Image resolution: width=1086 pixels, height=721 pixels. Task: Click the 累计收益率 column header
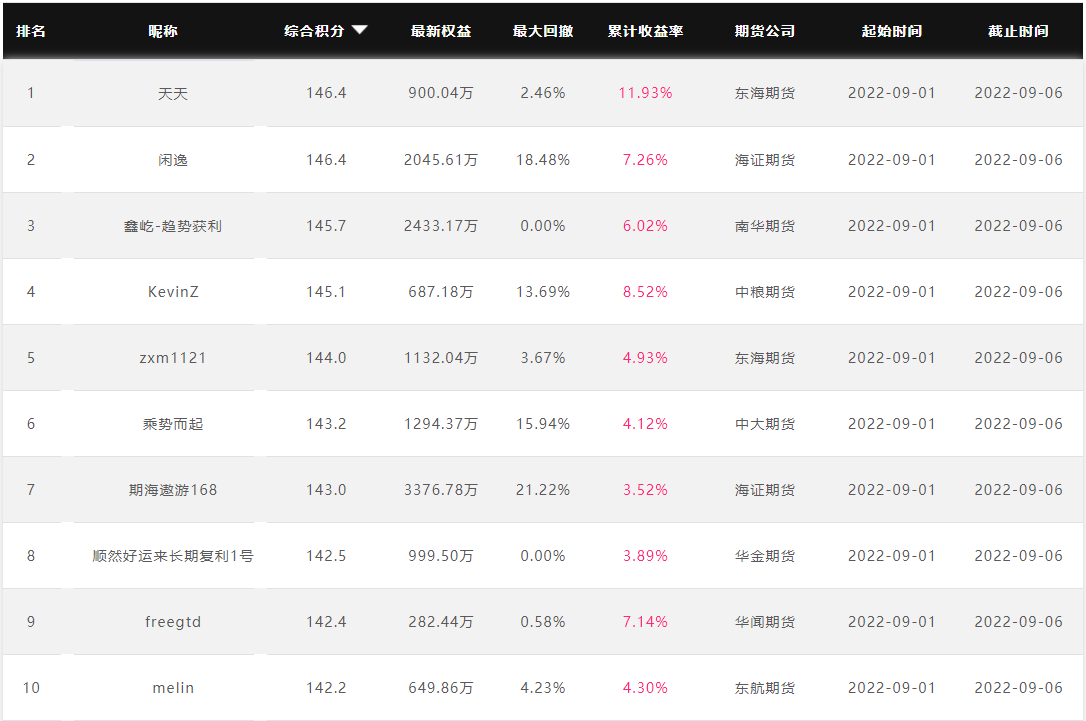[646, 31]
